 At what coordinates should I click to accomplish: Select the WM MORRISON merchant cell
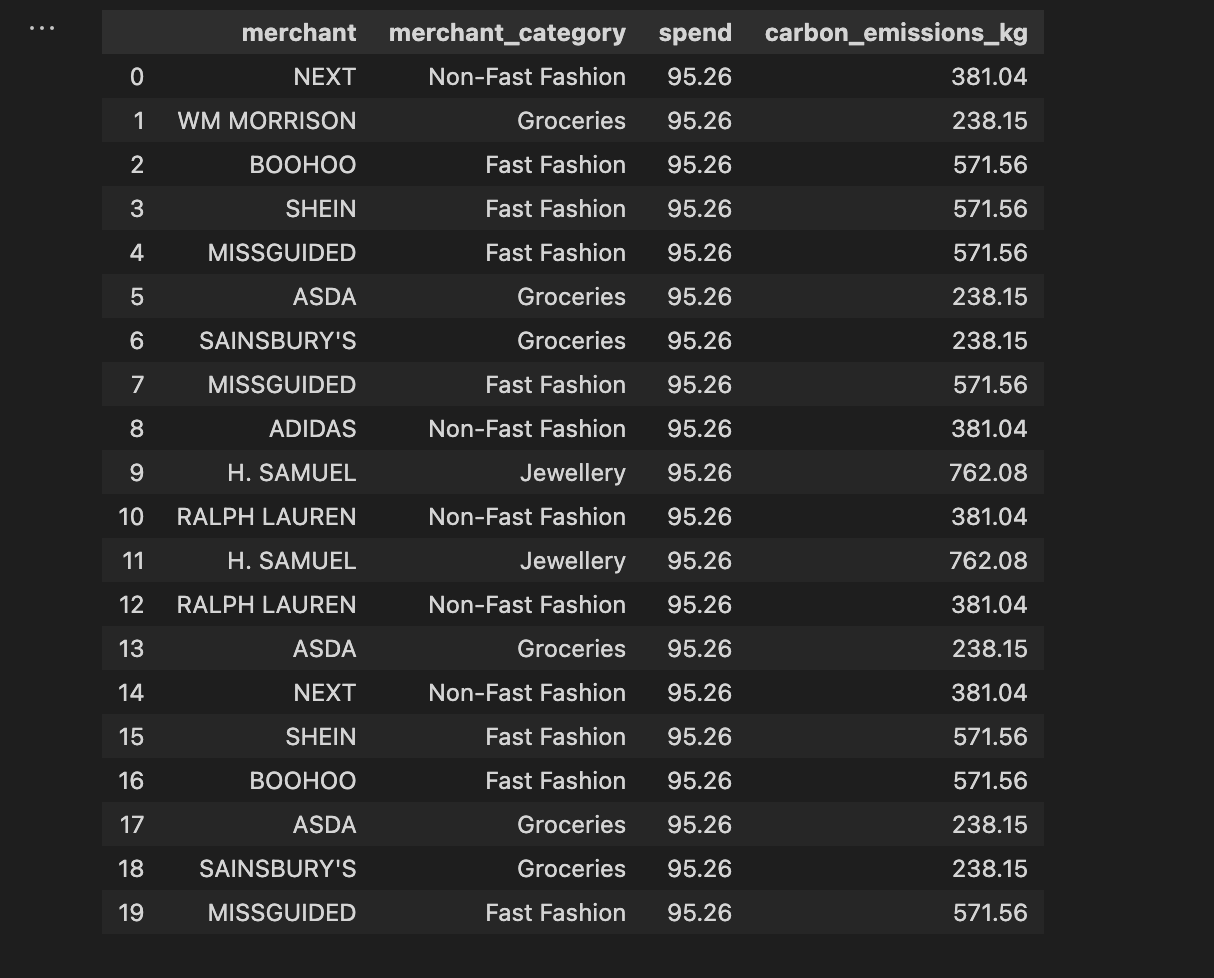pyautogui.click(x=267, y=121)
